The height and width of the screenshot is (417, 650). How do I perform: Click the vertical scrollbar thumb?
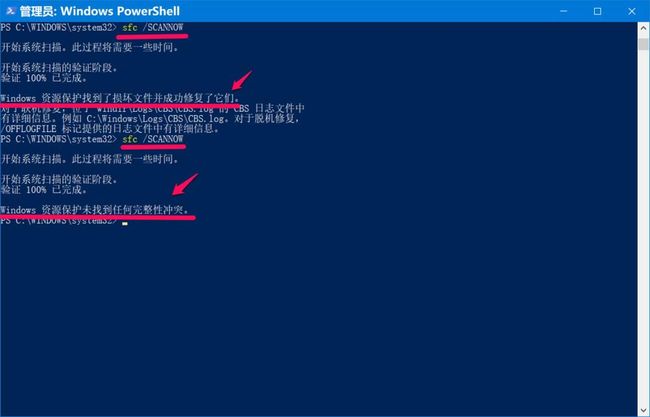coord(643,44)
